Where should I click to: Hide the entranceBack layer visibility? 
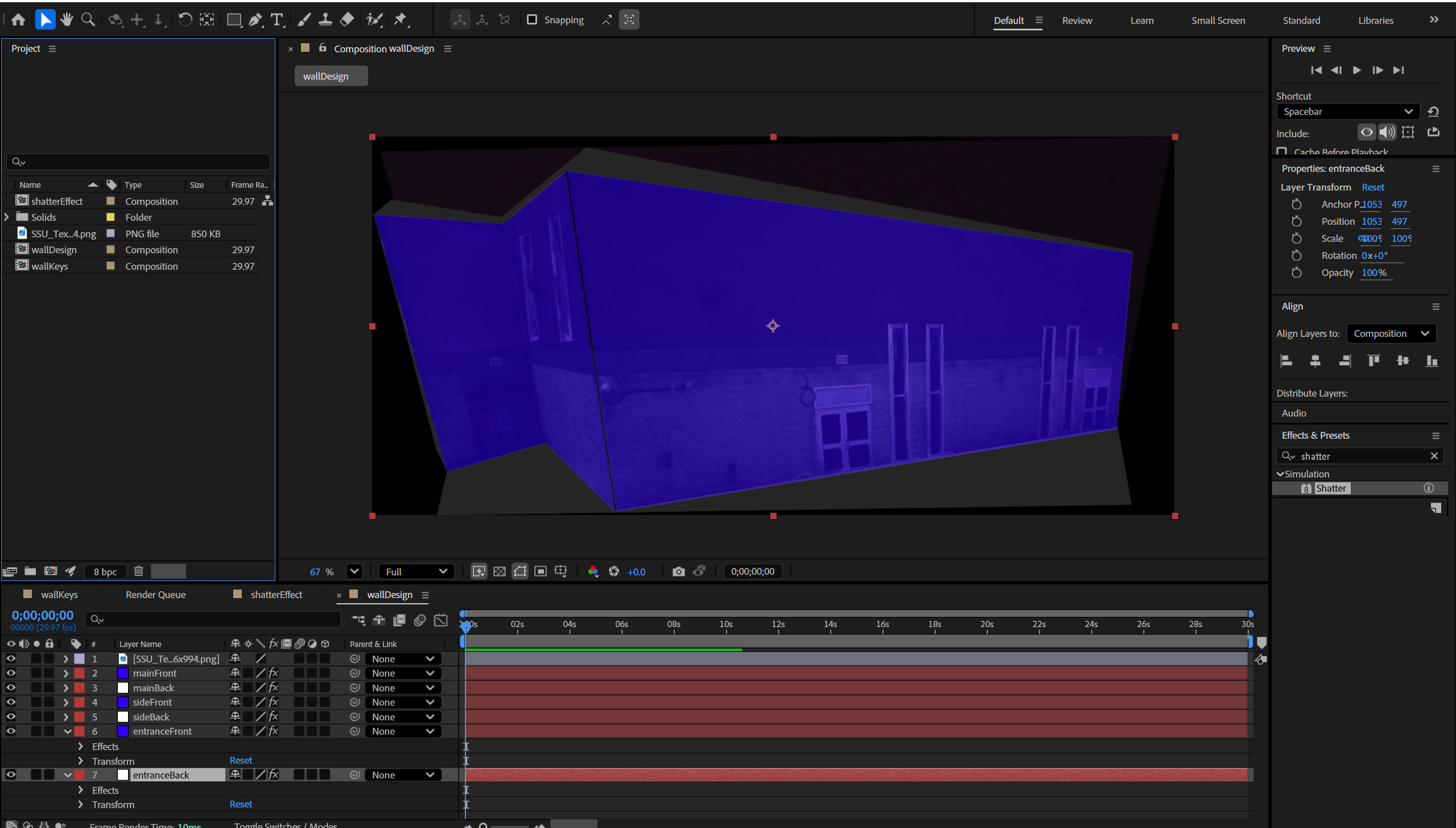(11, 775)
